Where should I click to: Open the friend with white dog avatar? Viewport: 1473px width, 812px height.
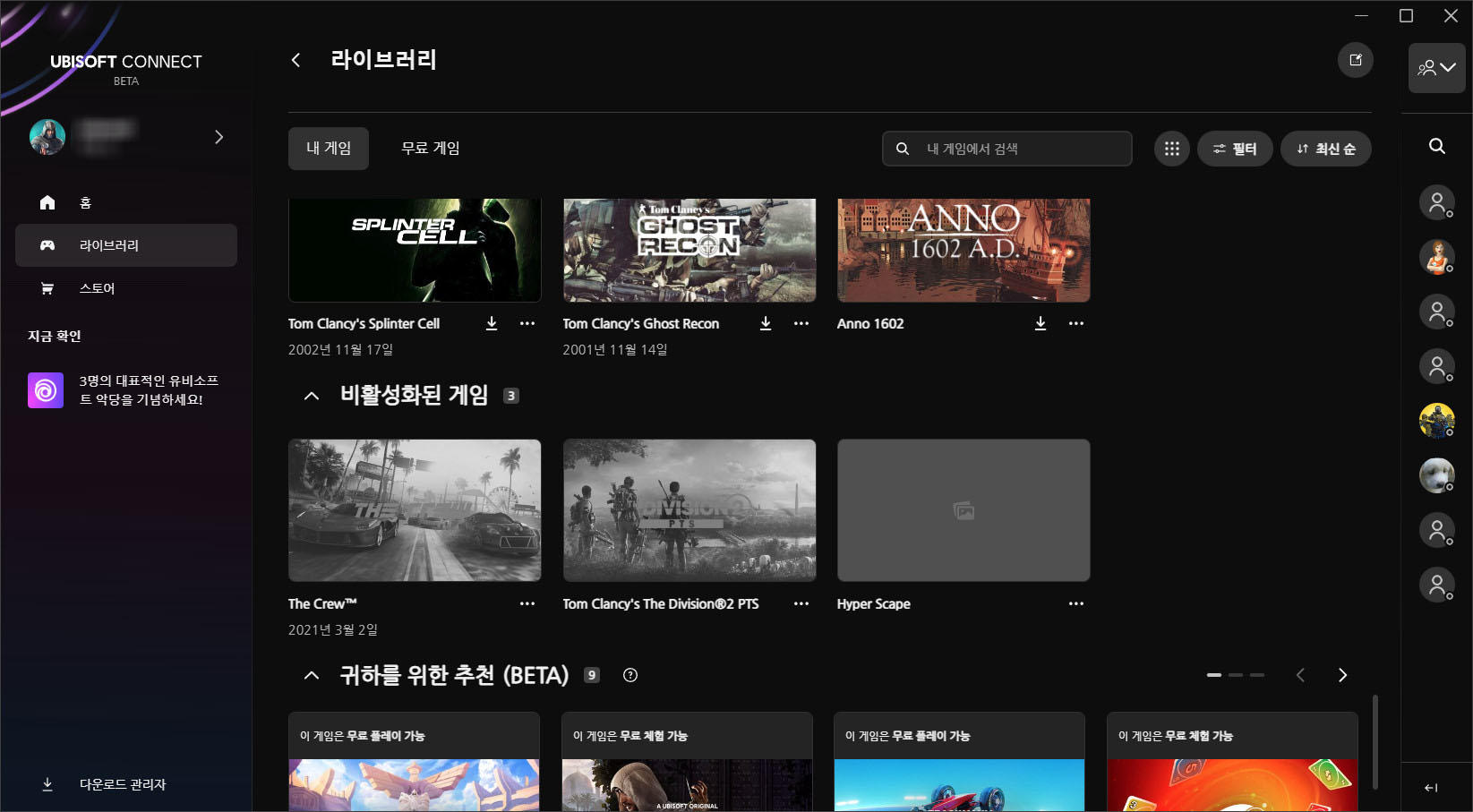[1436, 475]
